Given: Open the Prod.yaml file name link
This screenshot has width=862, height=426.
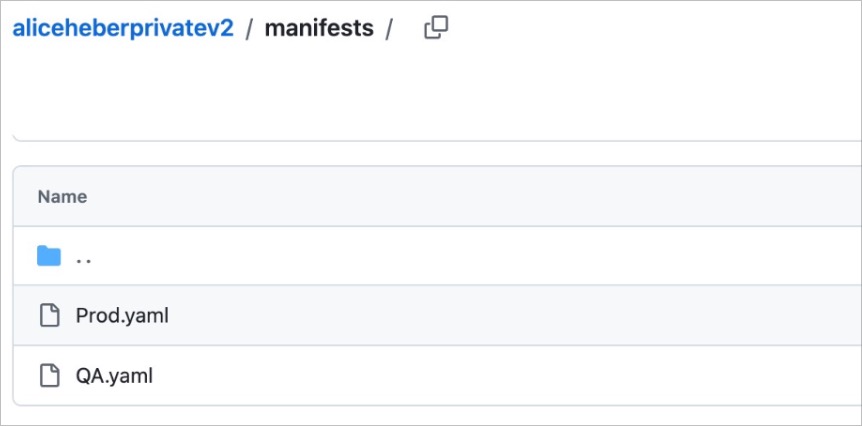Looking at the screenshot, I should click(x=122, y=316).
